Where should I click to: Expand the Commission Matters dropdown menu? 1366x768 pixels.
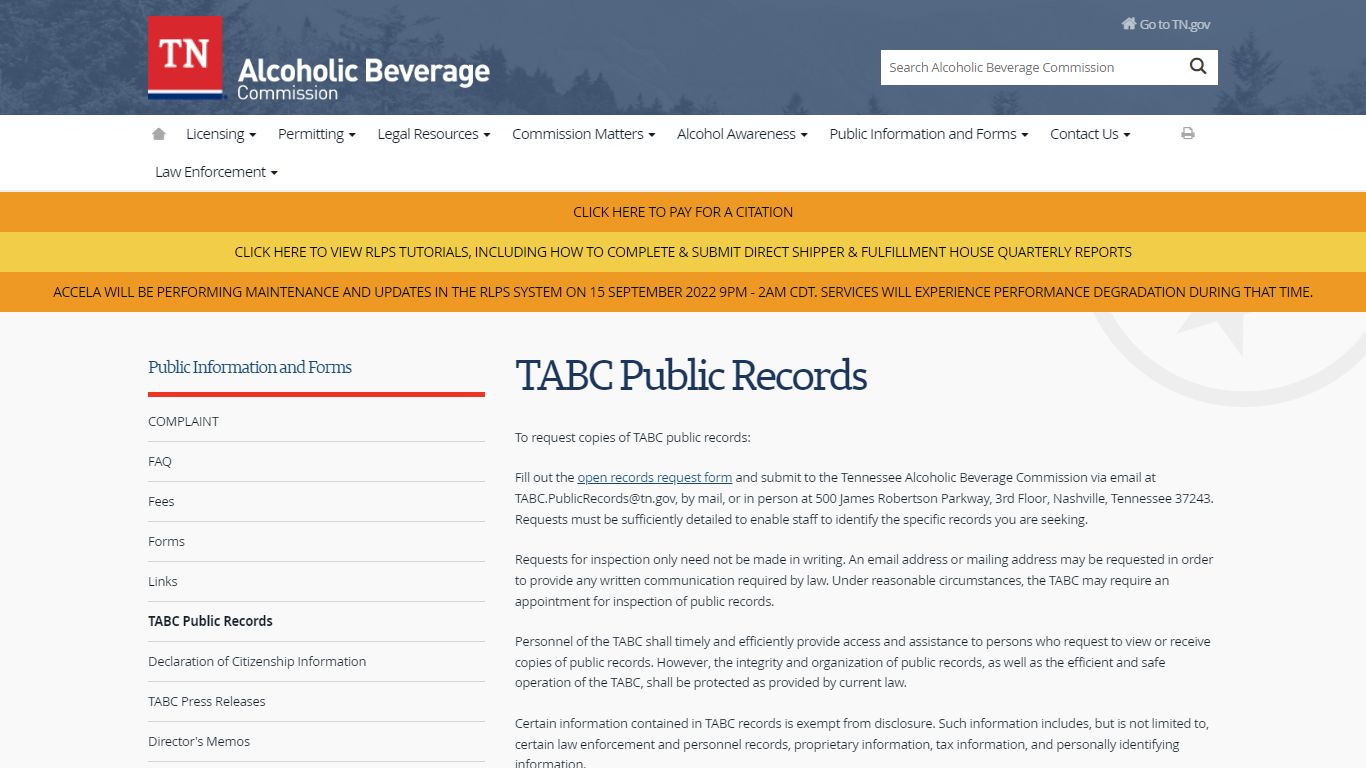[583, 134]
